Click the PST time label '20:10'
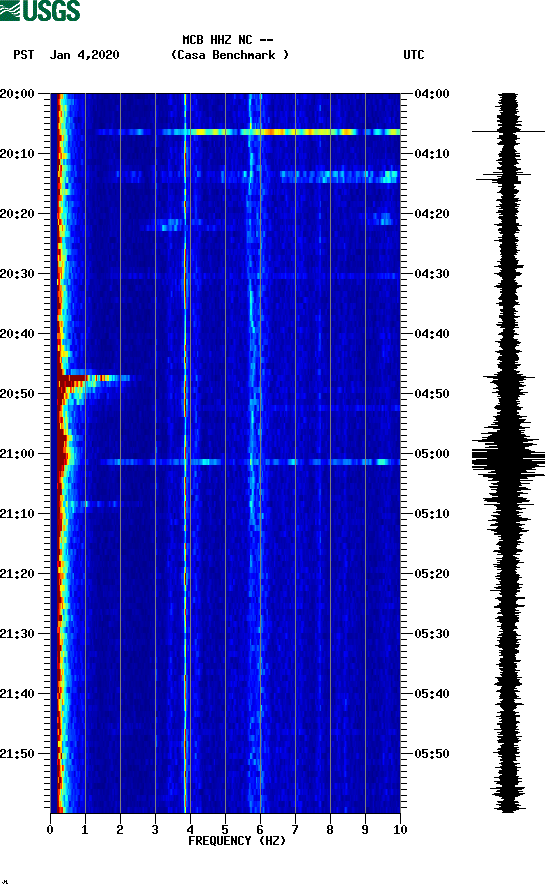Screen dimensions: 552x893 click(17, 154)
